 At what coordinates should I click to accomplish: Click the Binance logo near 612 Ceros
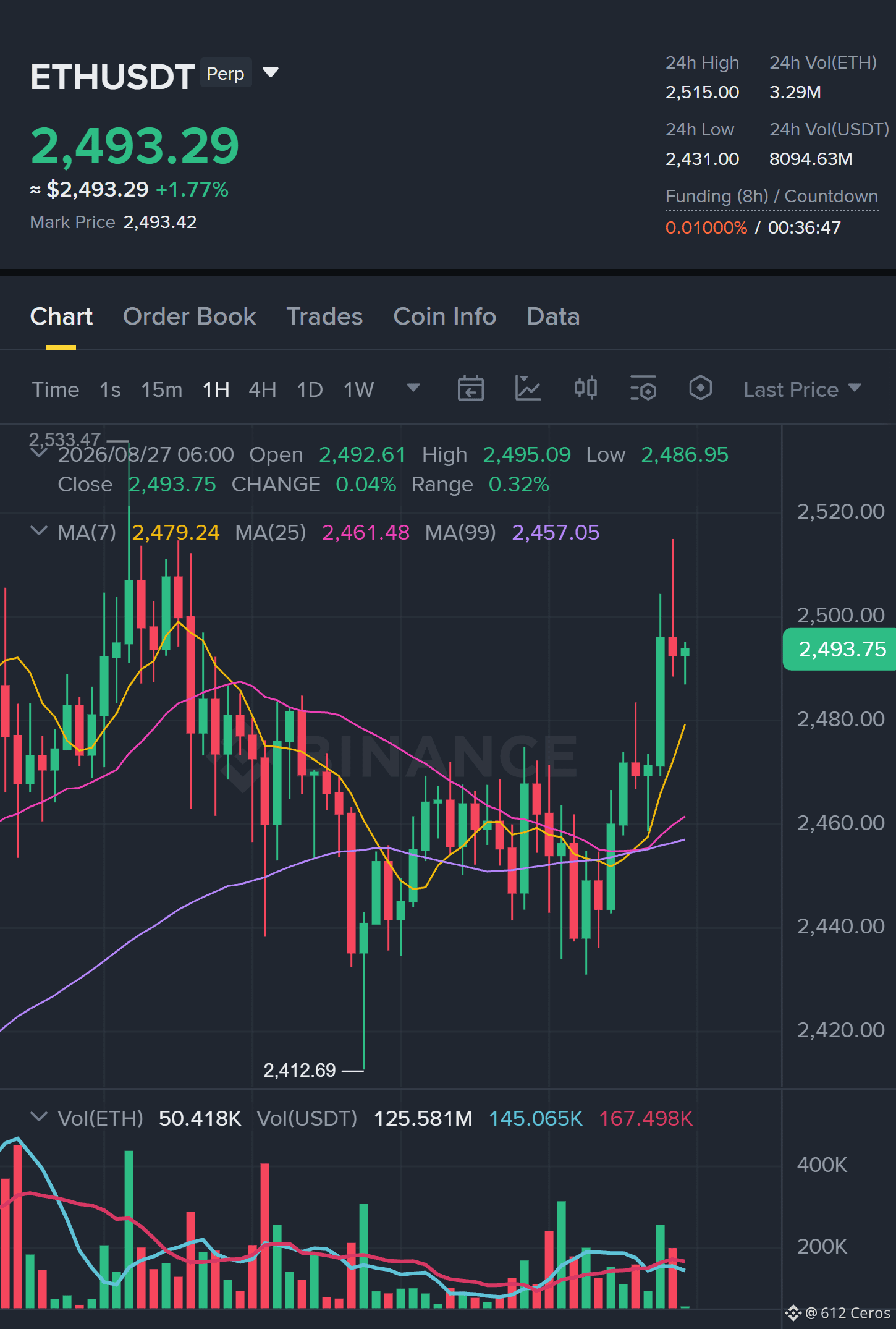click(793, 1313)
